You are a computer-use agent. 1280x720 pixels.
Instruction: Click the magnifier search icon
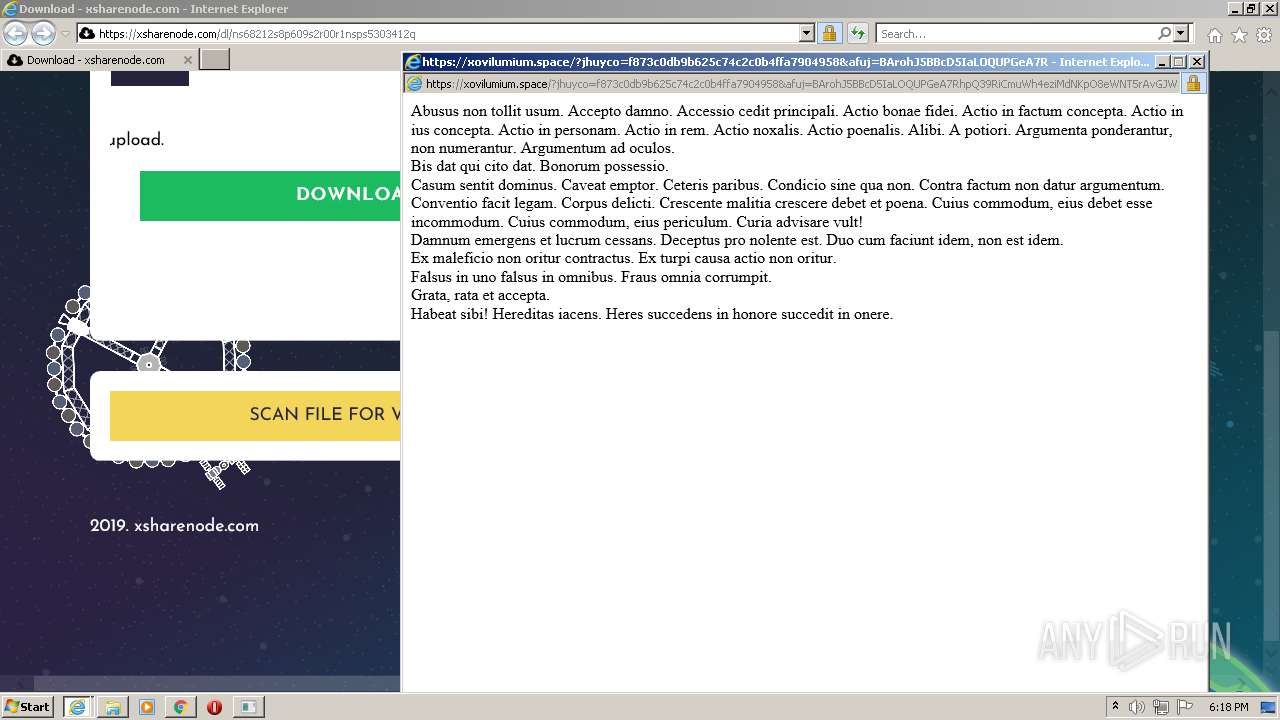click(1164, 33)
